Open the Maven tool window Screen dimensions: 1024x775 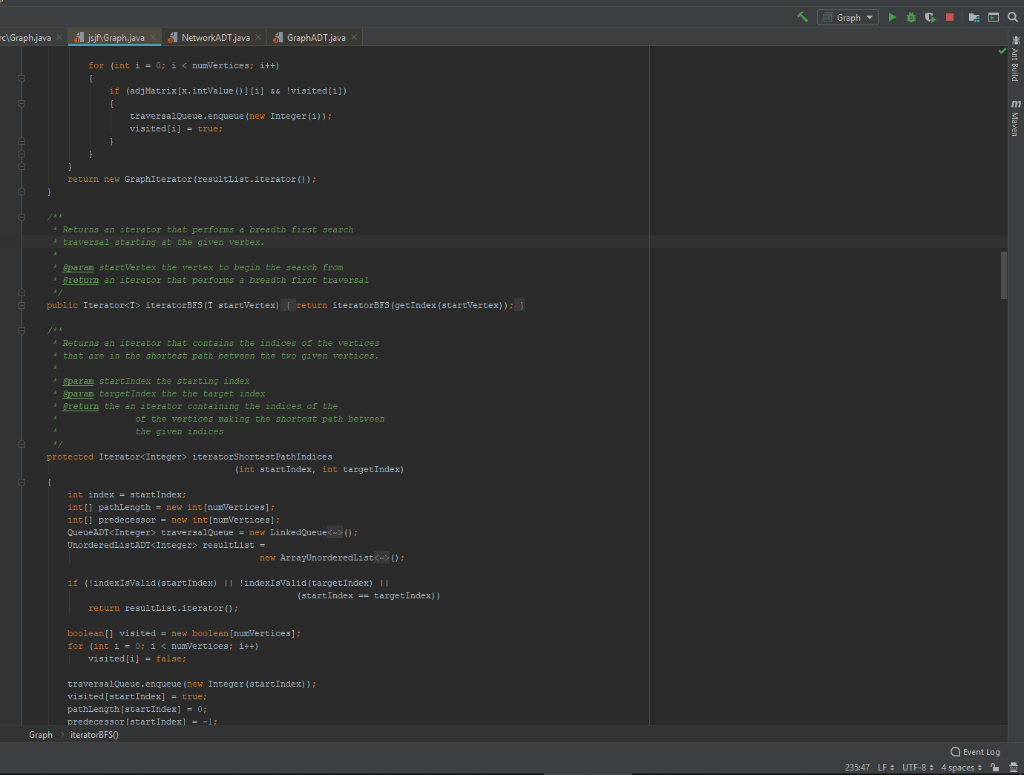tap(1015, 118)
